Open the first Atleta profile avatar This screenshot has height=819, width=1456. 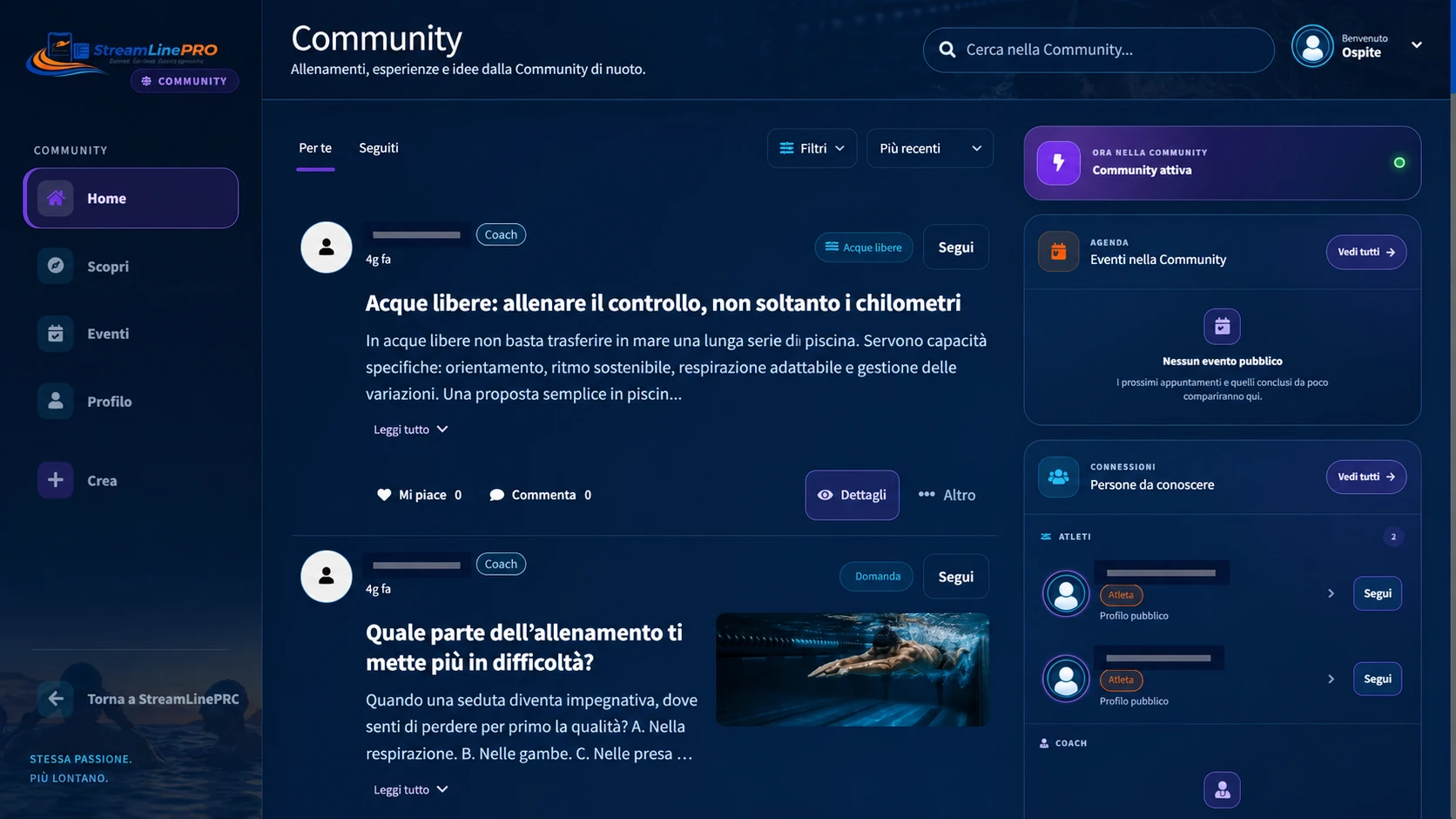pyautogui.click(x=1066, y=593)
